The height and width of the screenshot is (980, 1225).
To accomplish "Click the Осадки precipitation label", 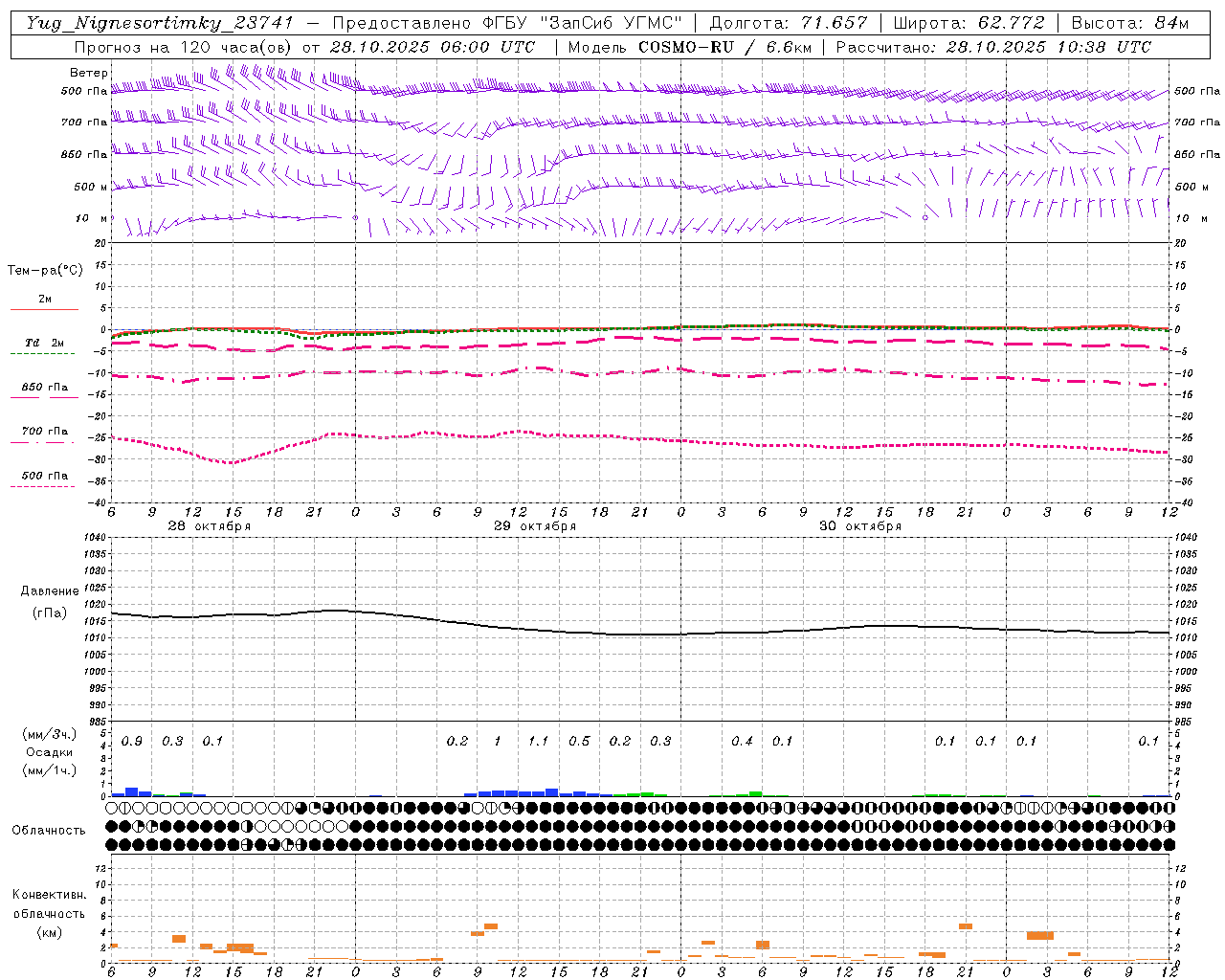I will click(49, 752).
